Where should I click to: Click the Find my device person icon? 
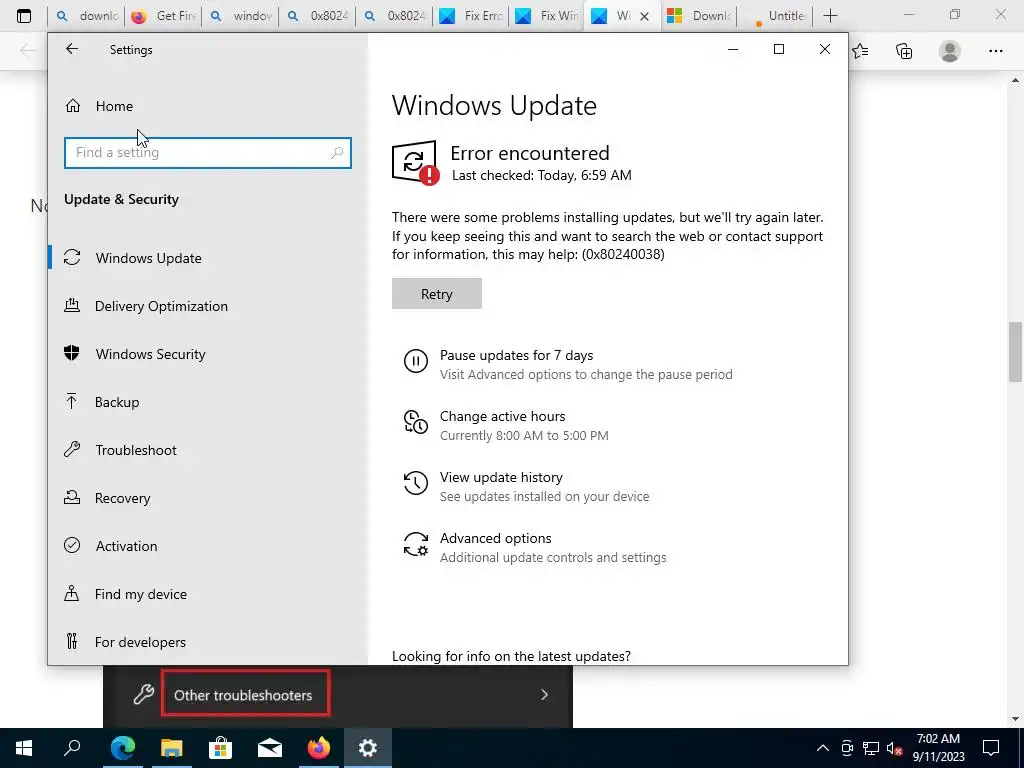click(72, 593)
